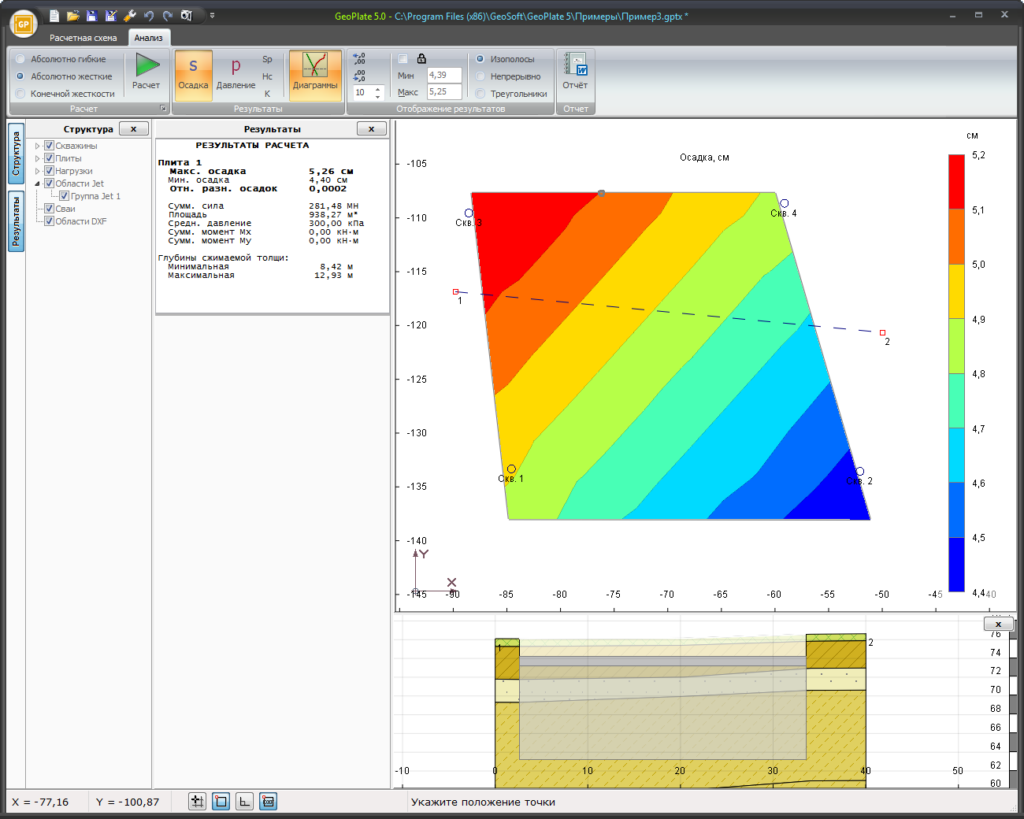The height and width of the screenshot is (819, 1024).
Task: Uncheck the Области DXF checkbox
Action: [x=48, y=221]
